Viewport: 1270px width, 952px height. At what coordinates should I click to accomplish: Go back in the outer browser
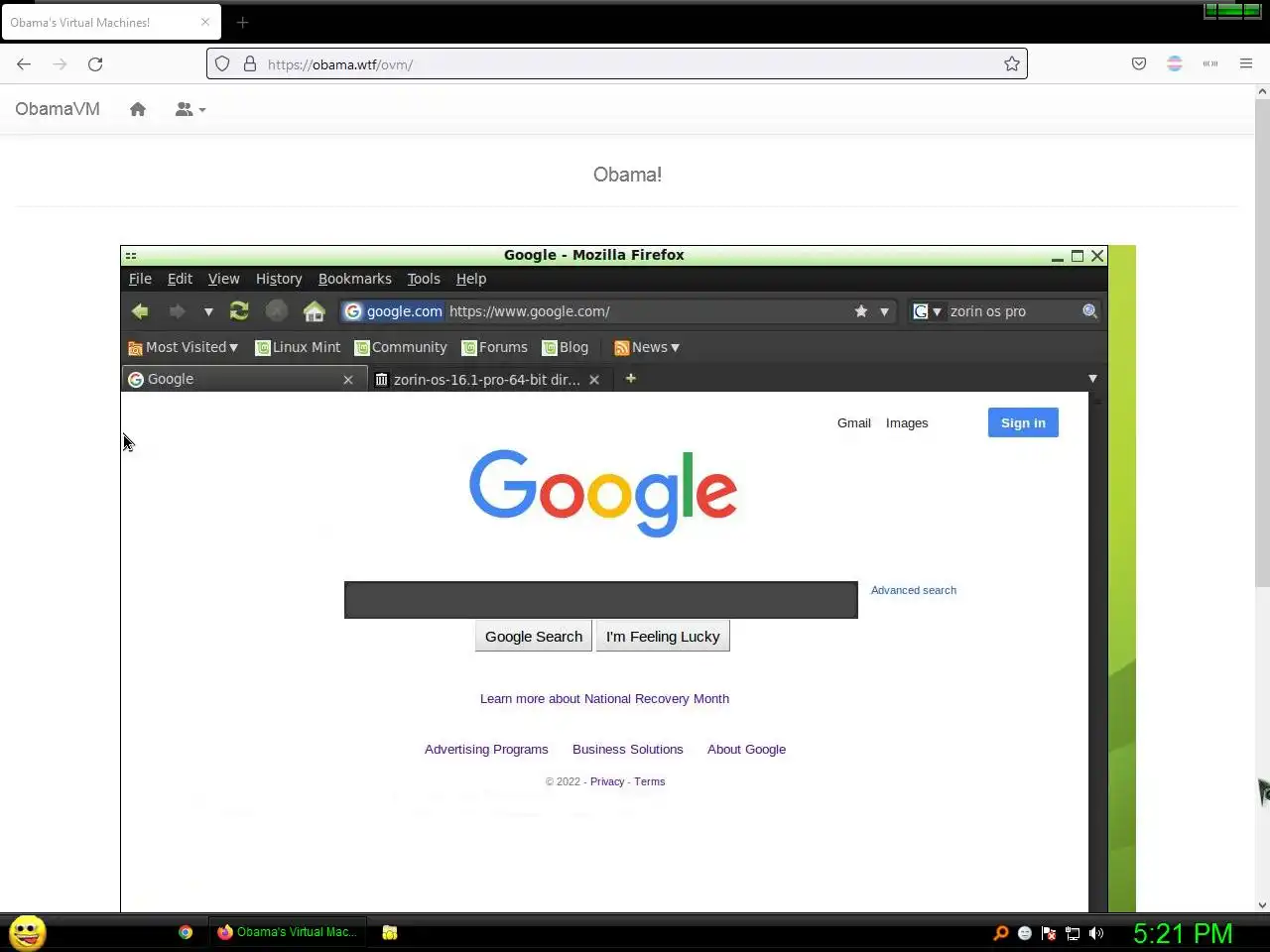24,64
